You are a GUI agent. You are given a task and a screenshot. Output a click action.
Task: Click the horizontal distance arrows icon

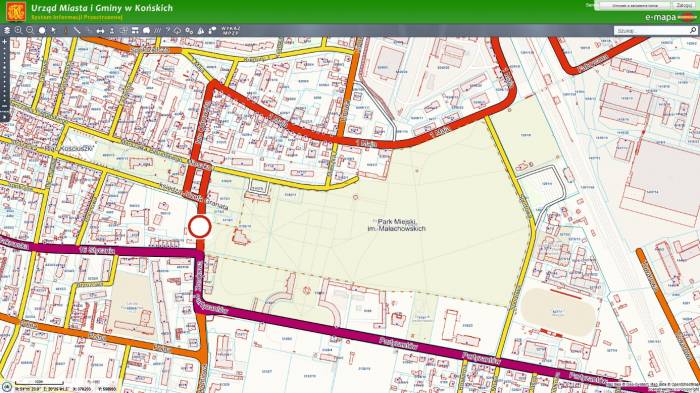pyautogui.click(x=100, y=31)
